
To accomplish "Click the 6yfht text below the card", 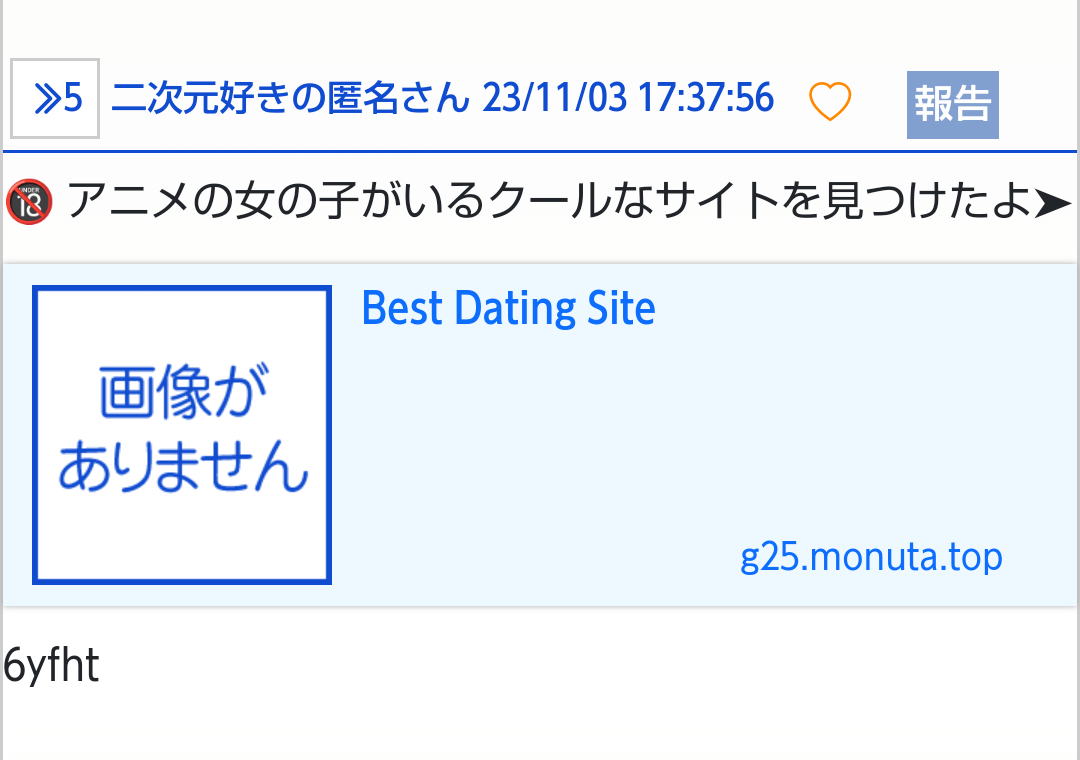I will click(x=51, y=666).
